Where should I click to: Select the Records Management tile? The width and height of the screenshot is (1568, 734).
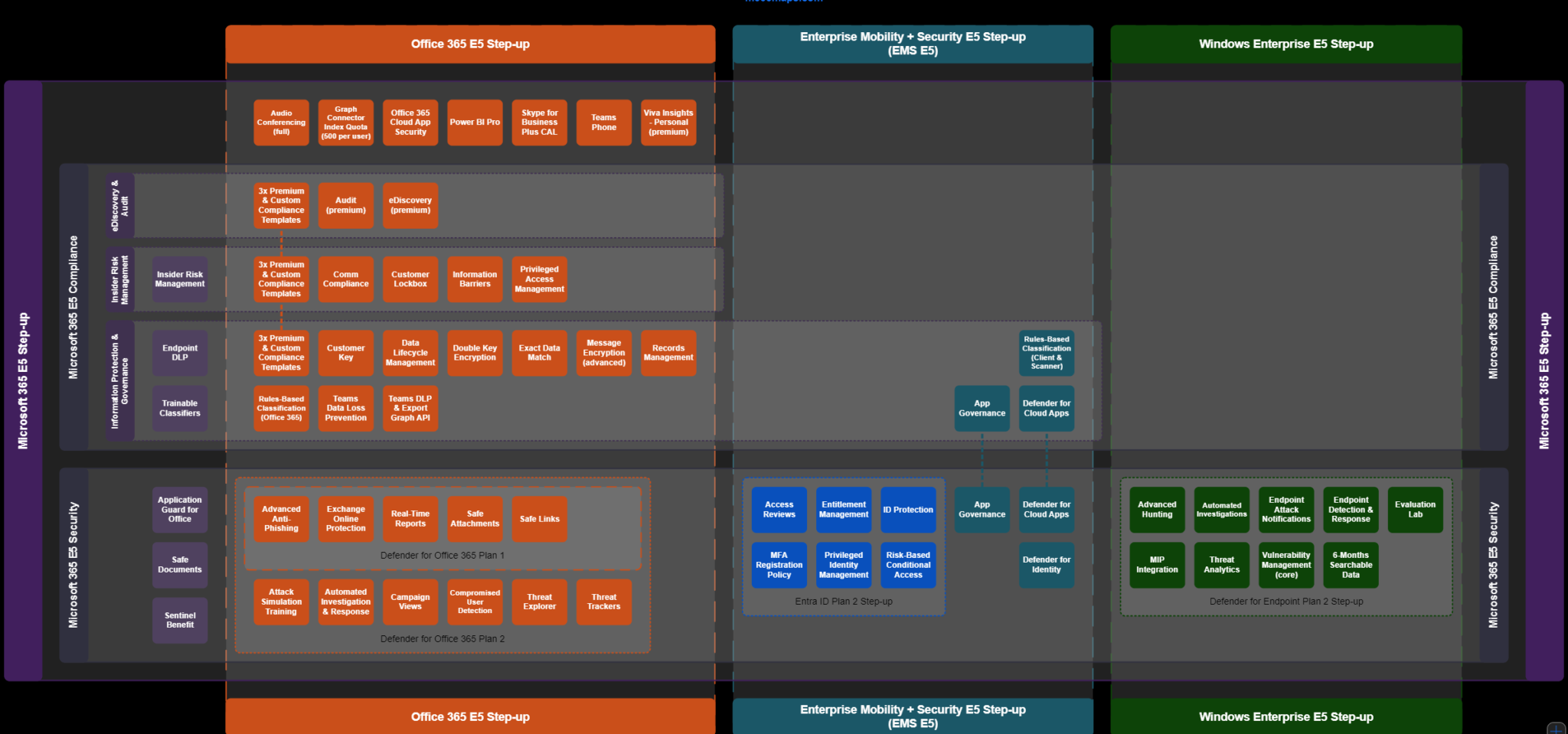(668, 353)
